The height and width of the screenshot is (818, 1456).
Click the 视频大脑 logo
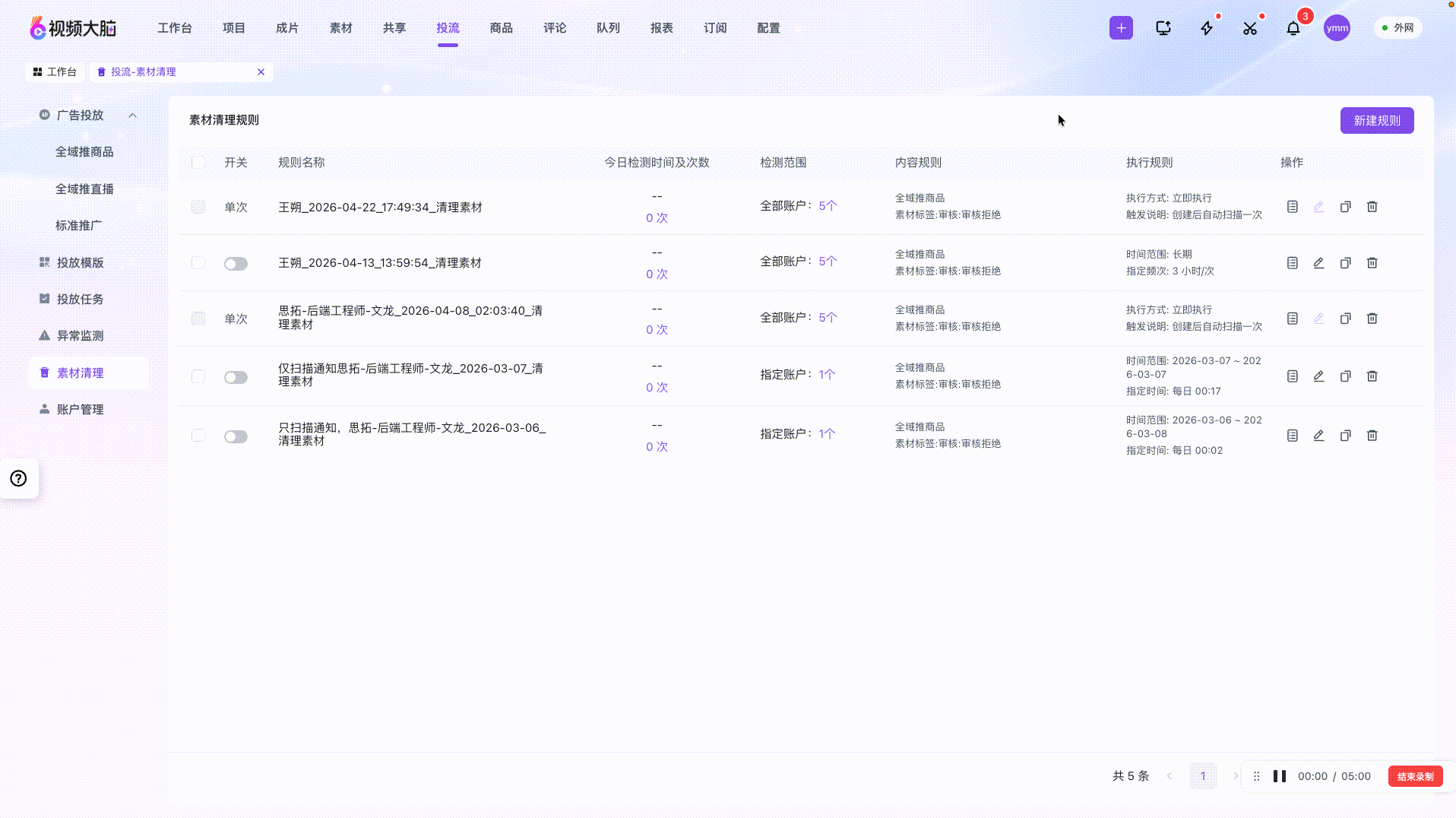pos(73,28)
